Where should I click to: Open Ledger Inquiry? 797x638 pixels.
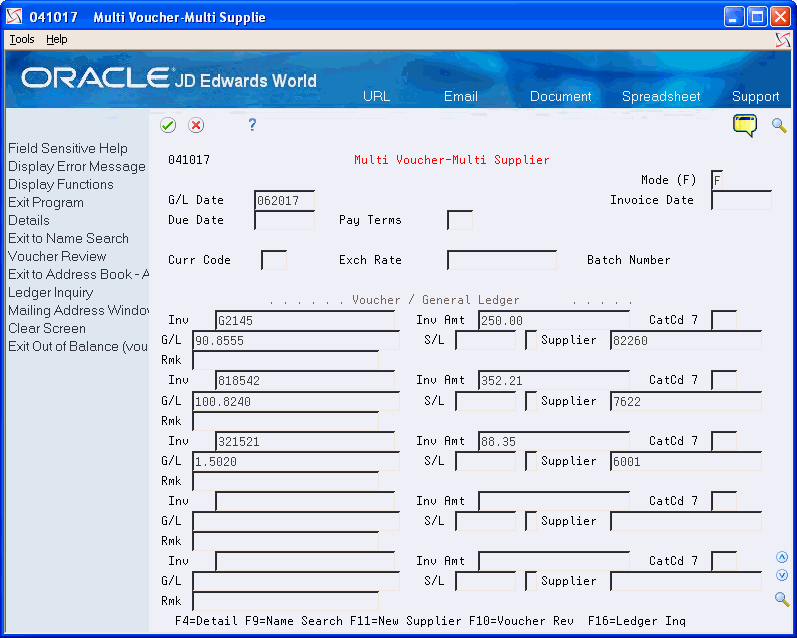click(50, 292)
